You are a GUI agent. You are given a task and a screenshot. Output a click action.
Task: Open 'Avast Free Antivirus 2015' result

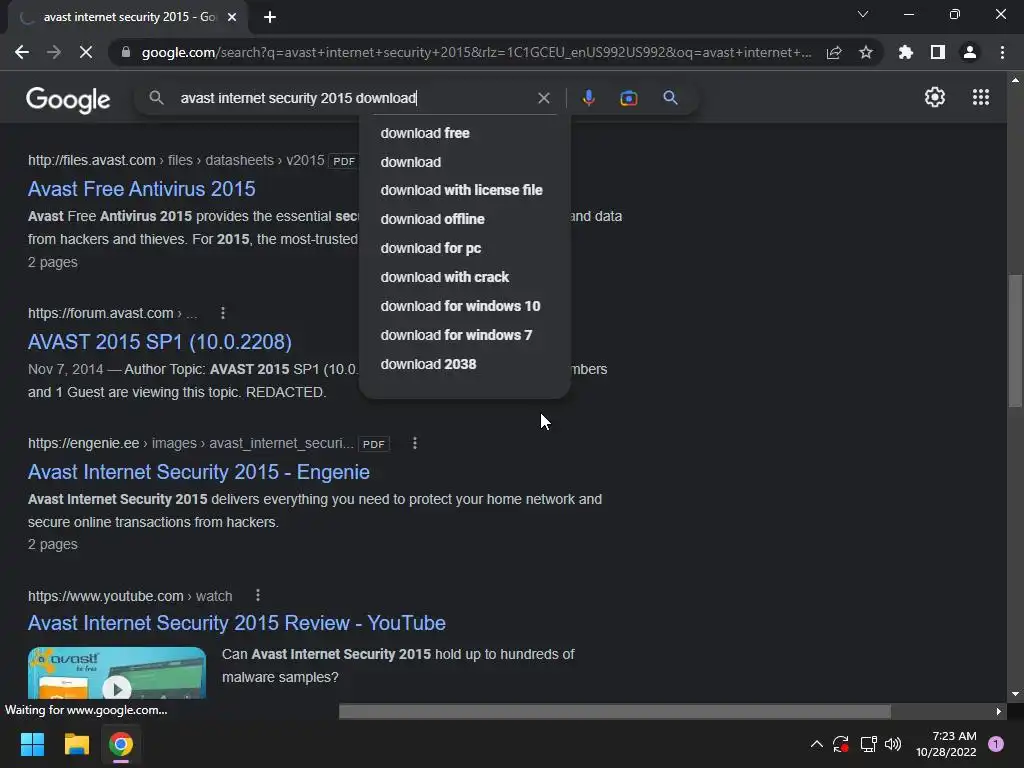142,189
